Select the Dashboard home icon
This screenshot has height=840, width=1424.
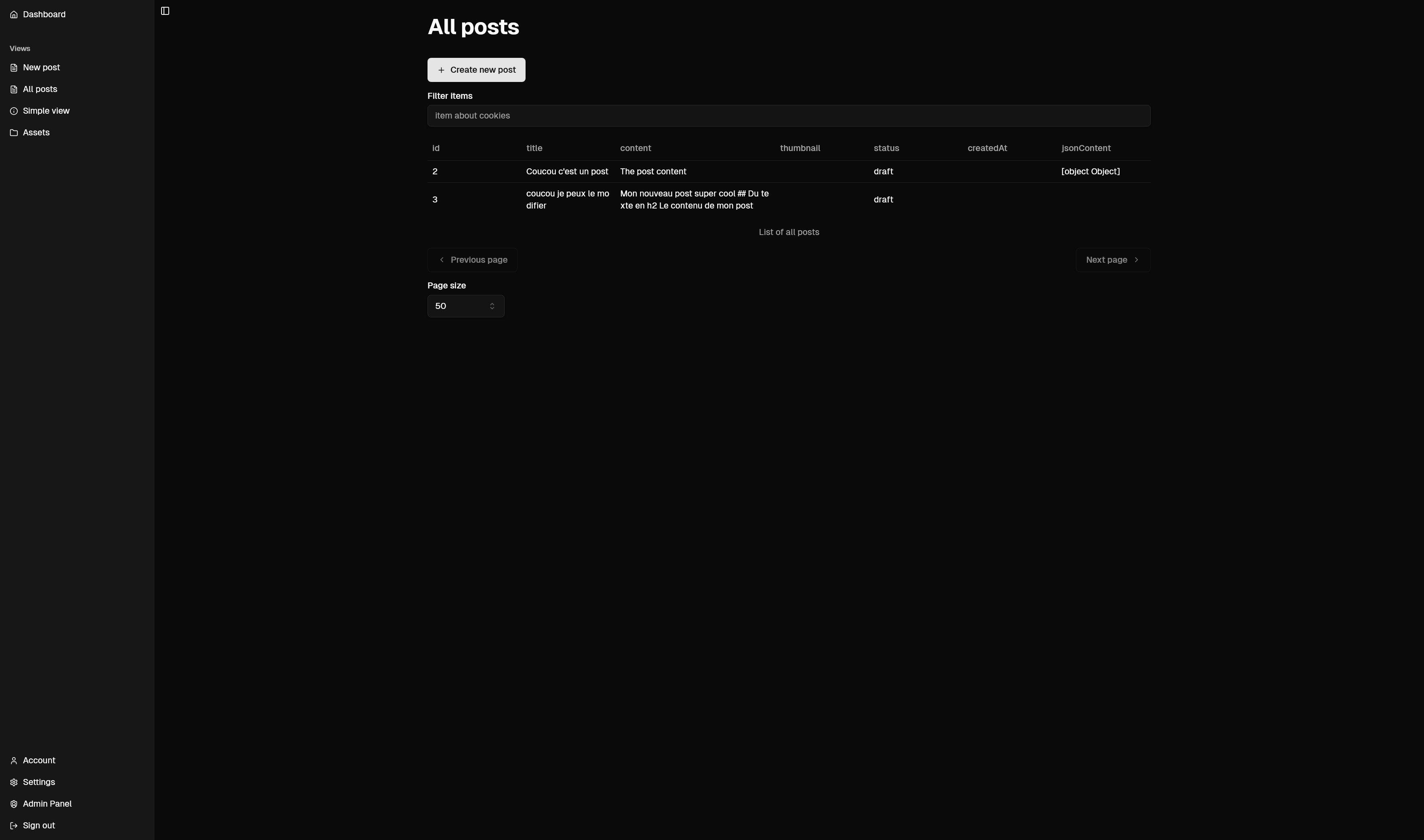click(14, 14)
